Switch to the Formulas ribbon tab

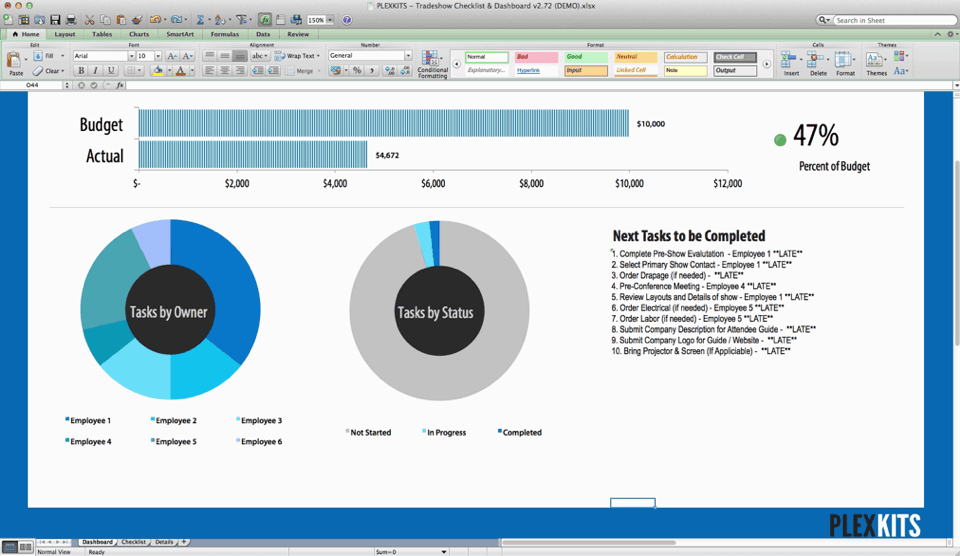[x=224, y=34]
